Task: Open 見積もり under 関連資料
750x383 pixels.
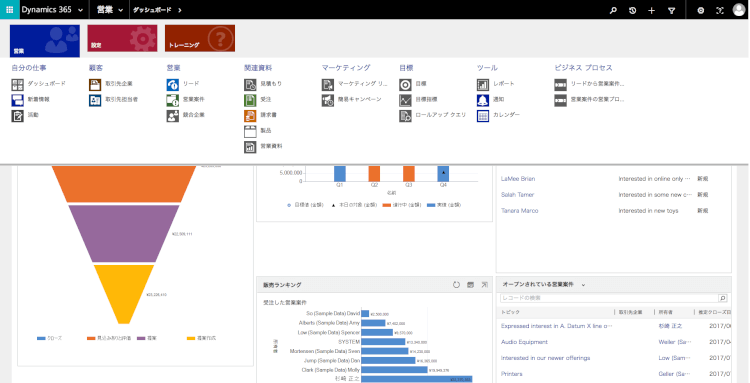Action: (264, 84)
